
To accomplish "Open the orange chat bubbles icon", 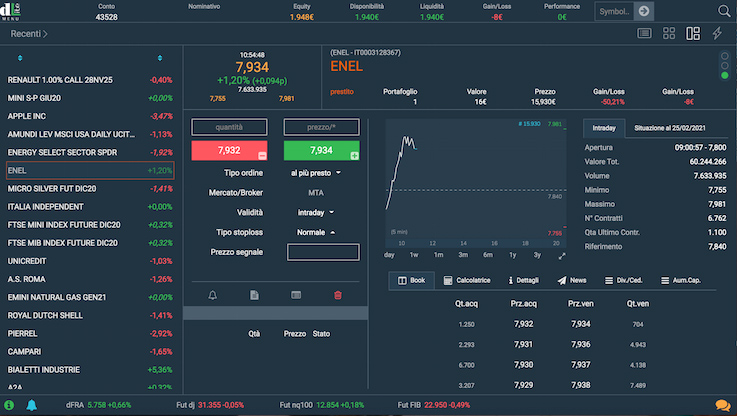I will [723, 405].
